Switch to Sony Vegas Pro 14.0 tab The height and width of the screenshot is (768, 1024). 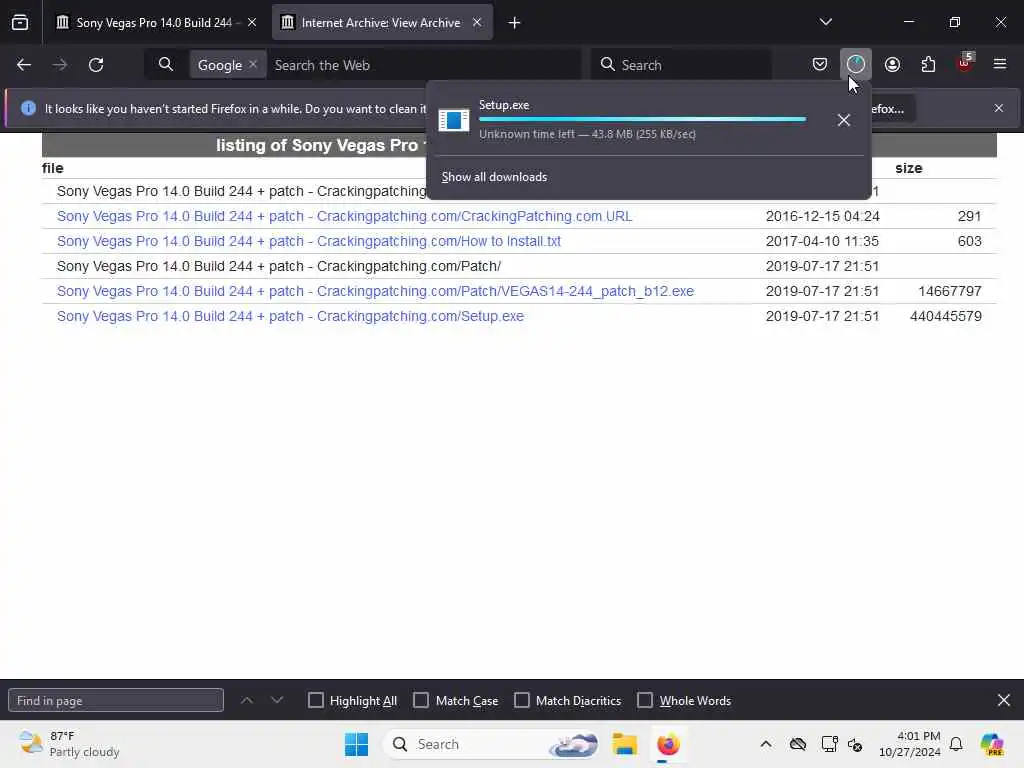[x=154, y=23]
